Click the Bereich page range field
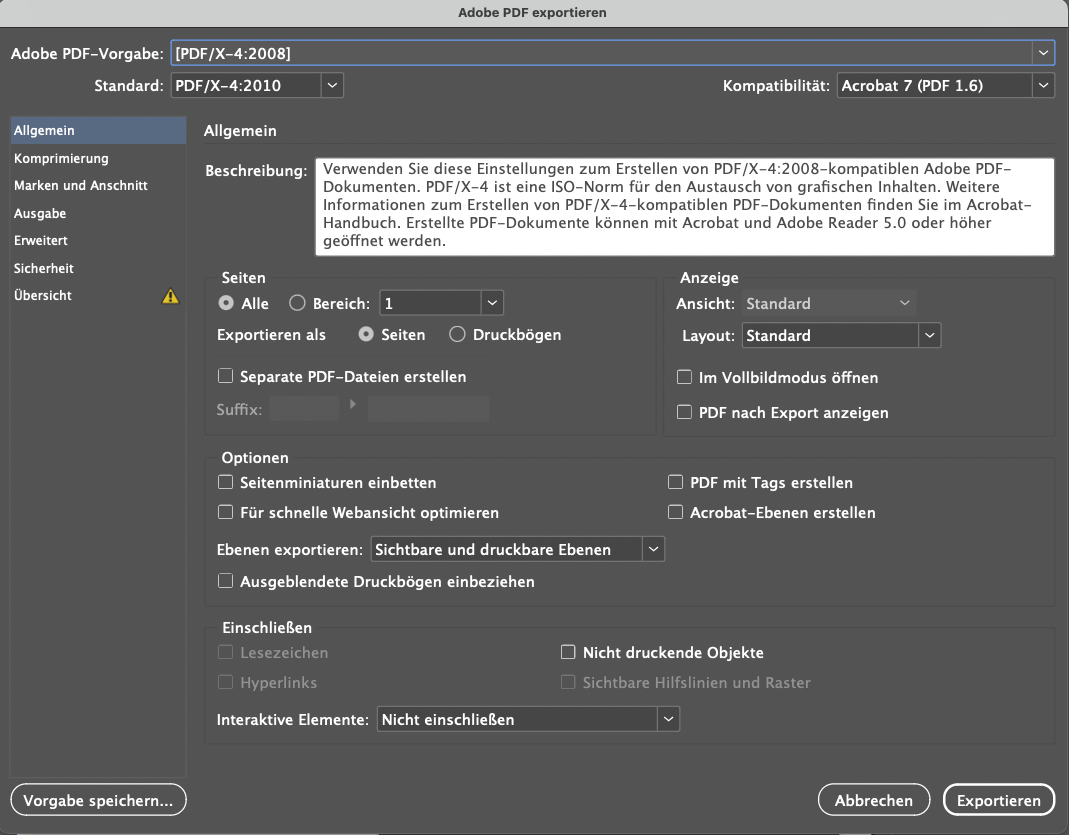The width and height of the screenshot is (1069, 835). (x=430, y=303)
